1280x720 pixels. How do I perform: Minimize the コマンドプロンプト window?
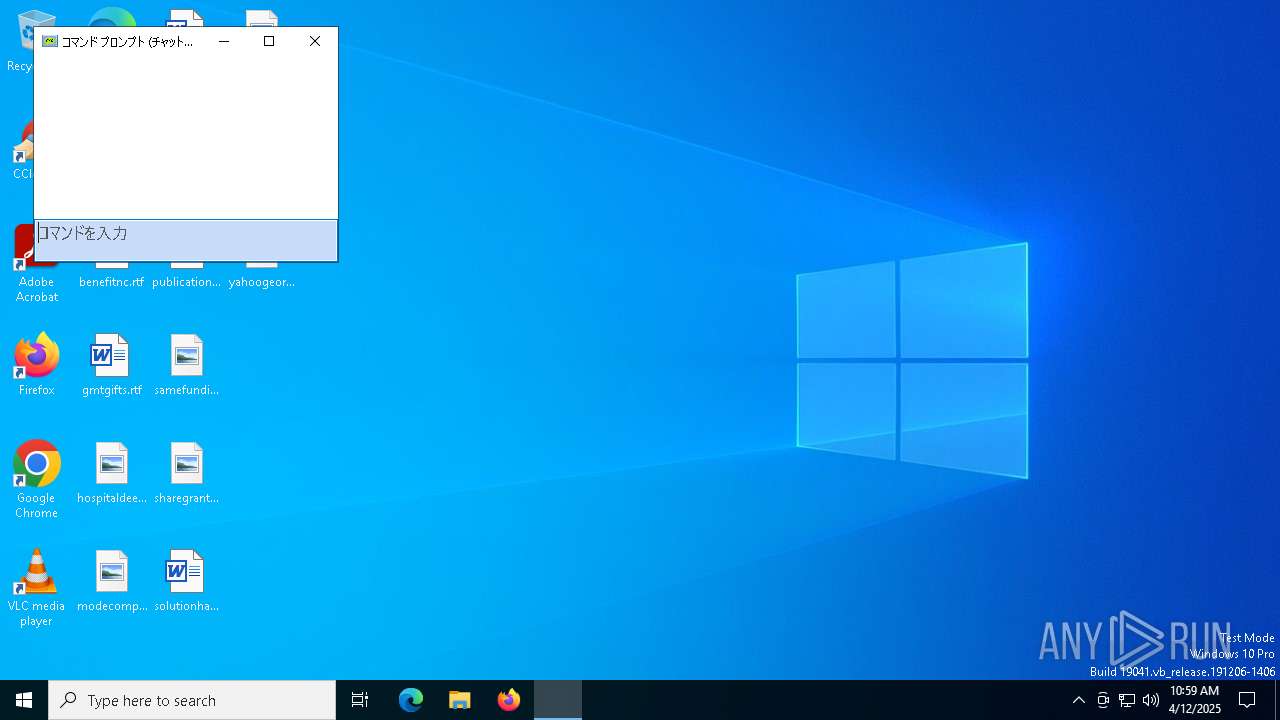pos(224,41)
